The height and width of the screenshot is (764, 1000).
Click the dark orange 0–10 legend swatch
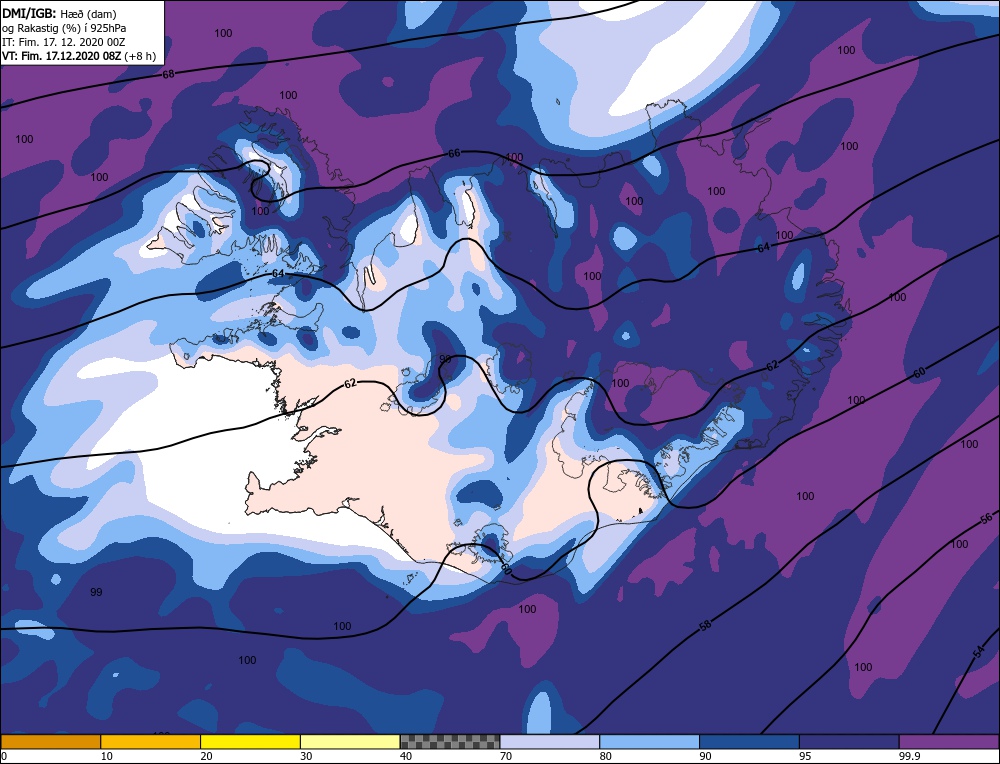tap(50, 742)
